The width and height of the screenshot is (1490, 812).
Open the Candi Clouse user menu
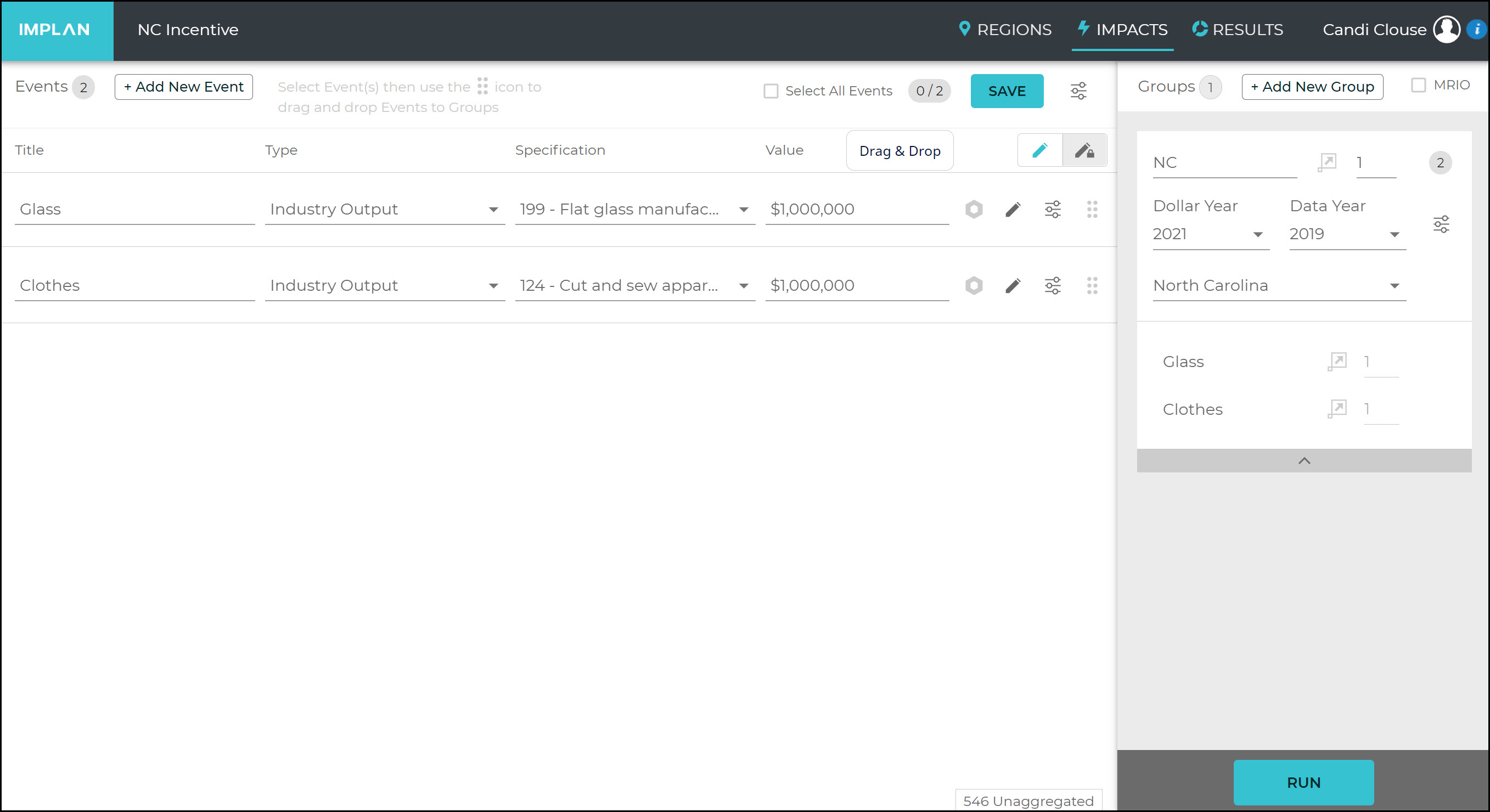pos(1374,30)
